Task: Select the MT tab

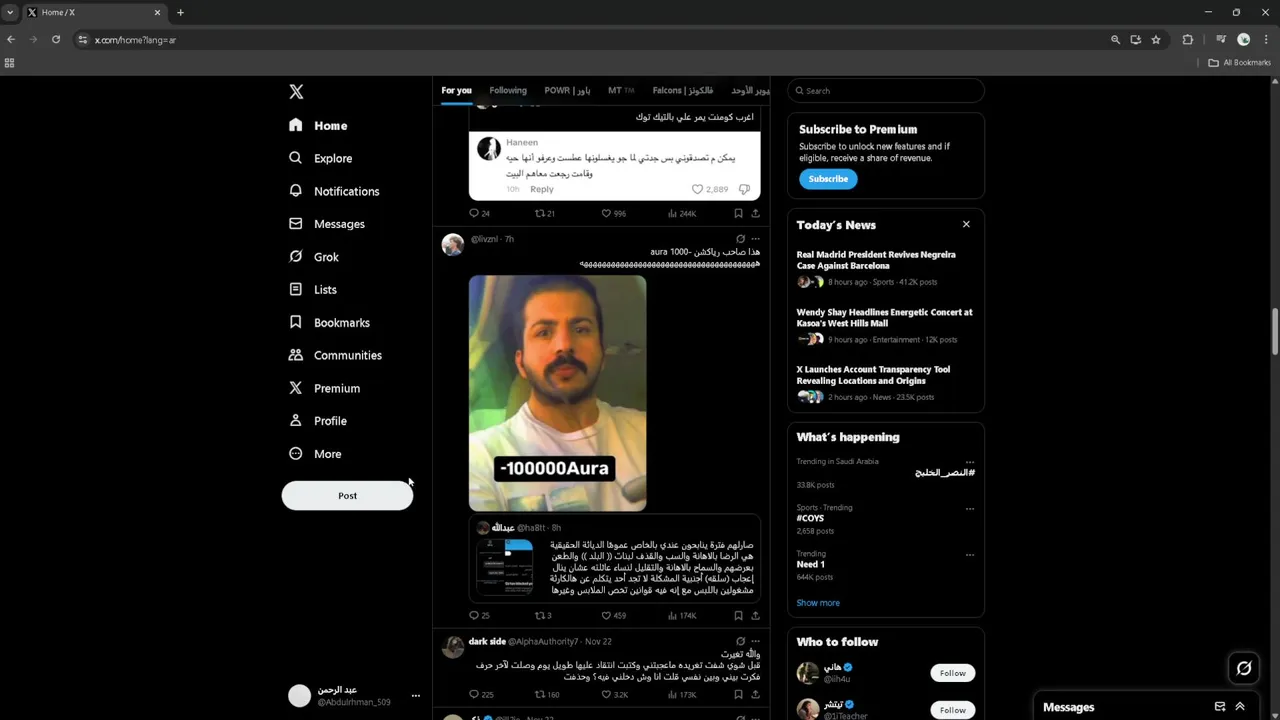Action: [x=621, y=90]
